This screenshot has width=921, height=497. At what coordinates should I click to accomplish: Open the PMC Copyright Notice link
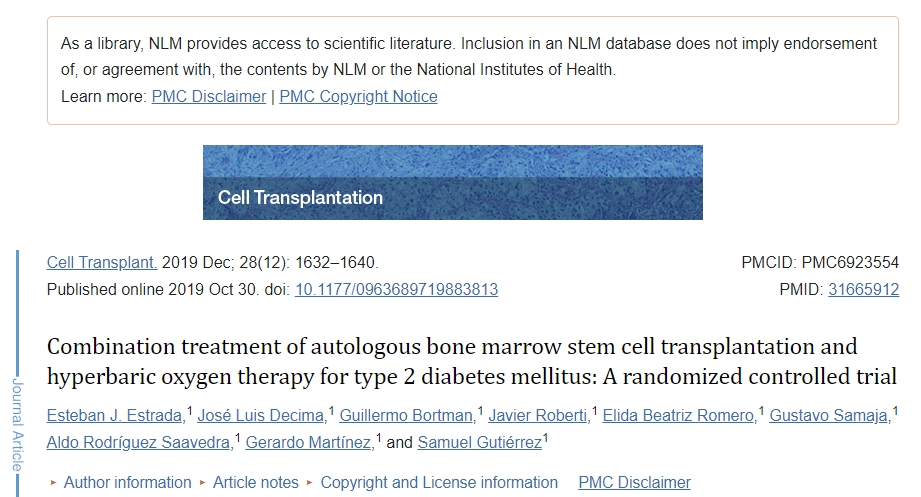click(x=358, y=97)
